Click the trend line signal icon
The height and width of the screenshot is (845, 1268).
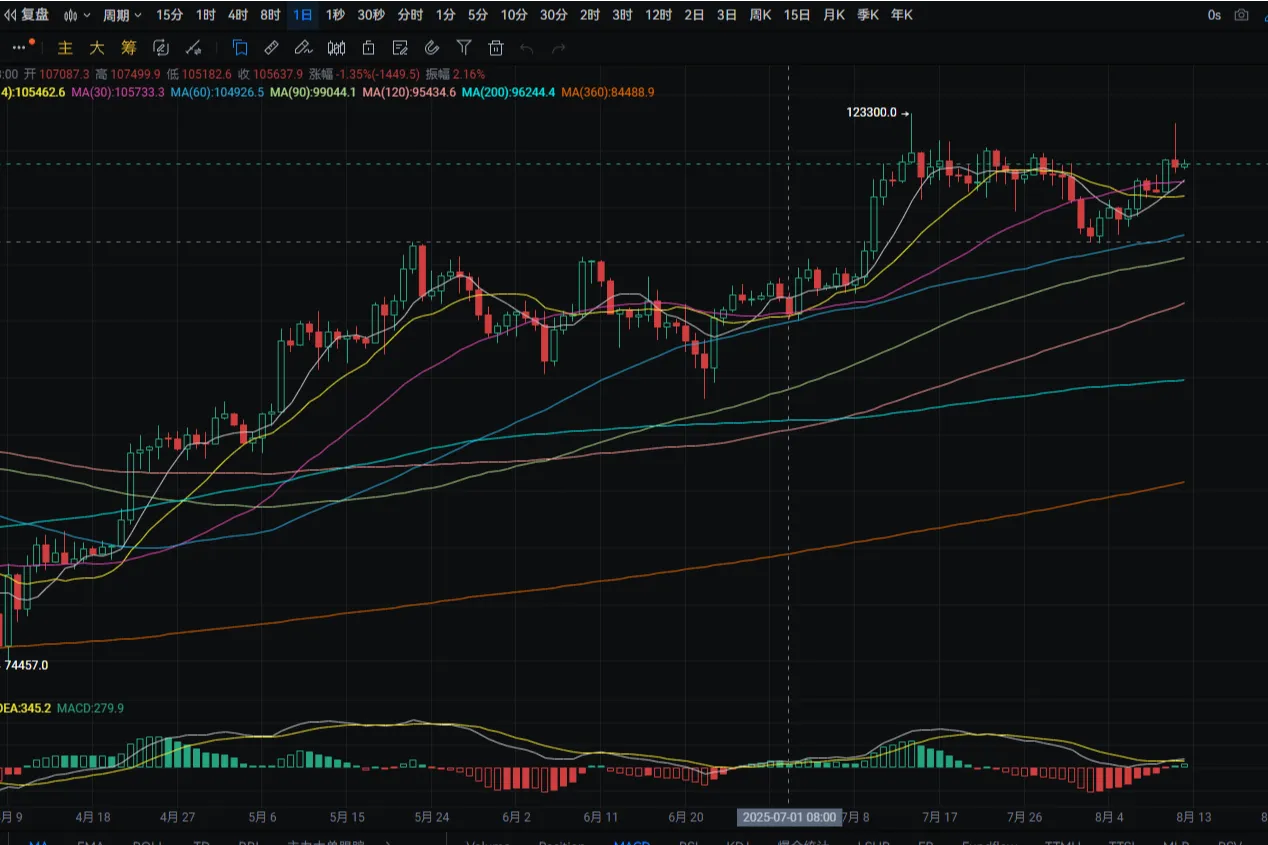tap(194, 47)
